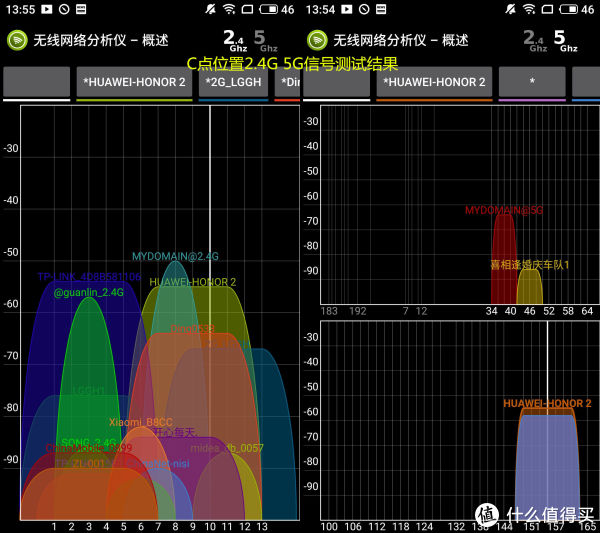Image resolution: width=600 pixels, height=533 pixels.
Task: Tap the red MYDOMAIN@5G signal curve
Action: click(504, 260)
